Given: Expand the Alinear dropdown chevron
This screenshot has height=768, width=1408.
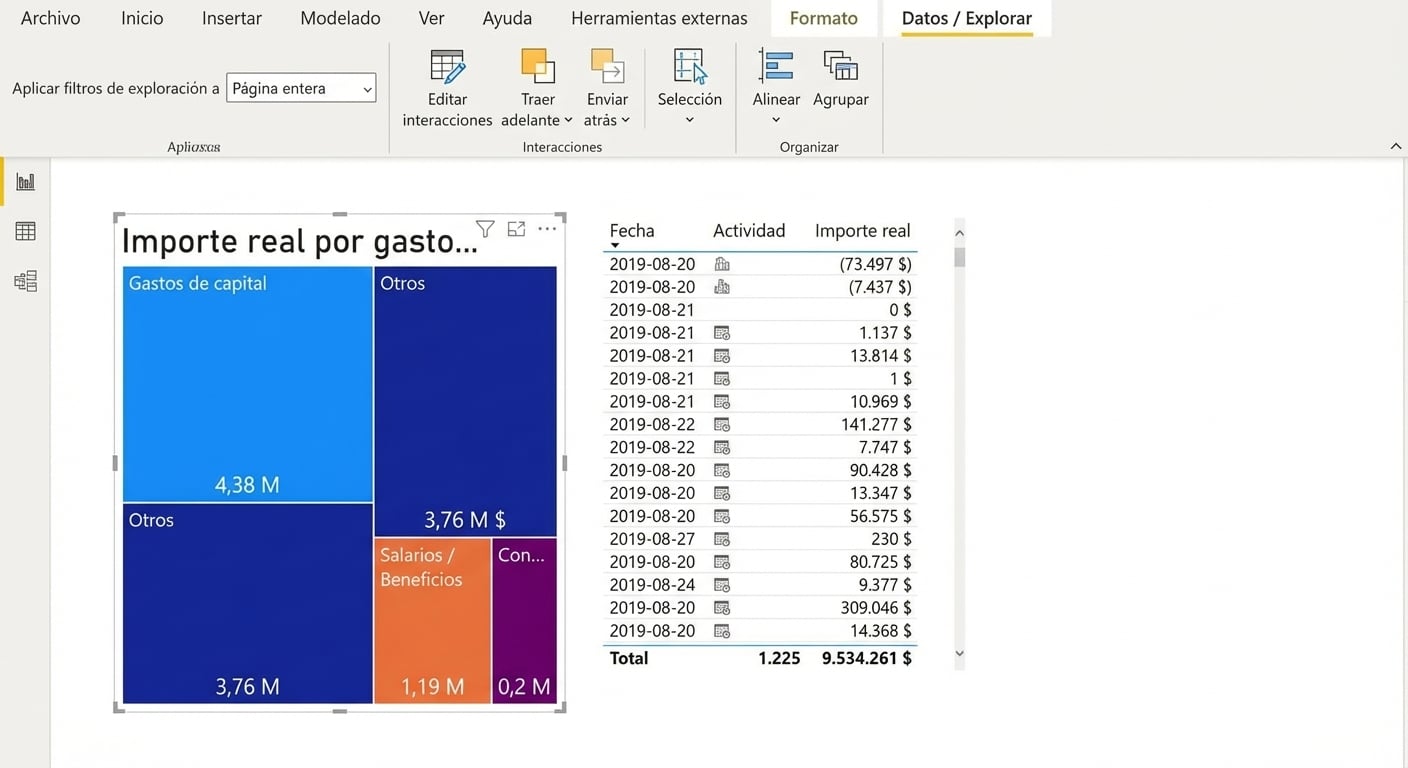Looking at the screenshot, I should (x=776, y=121).
